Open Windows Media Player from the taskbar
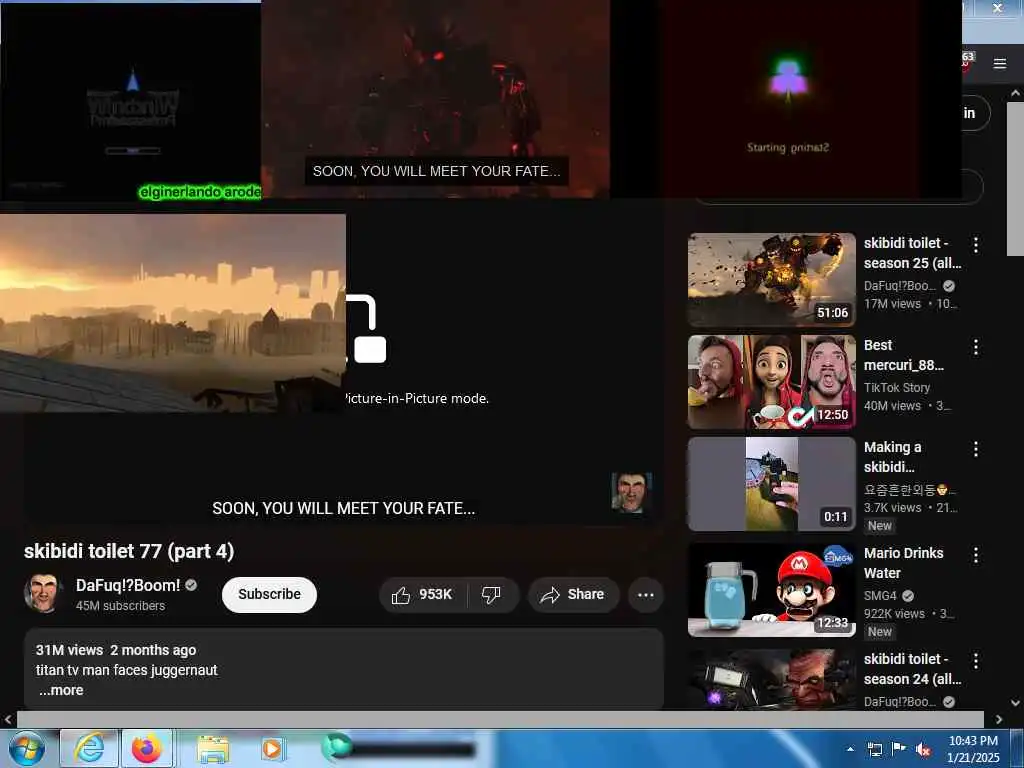Viewport: 1024px width, 768px height. click(272, 749)
